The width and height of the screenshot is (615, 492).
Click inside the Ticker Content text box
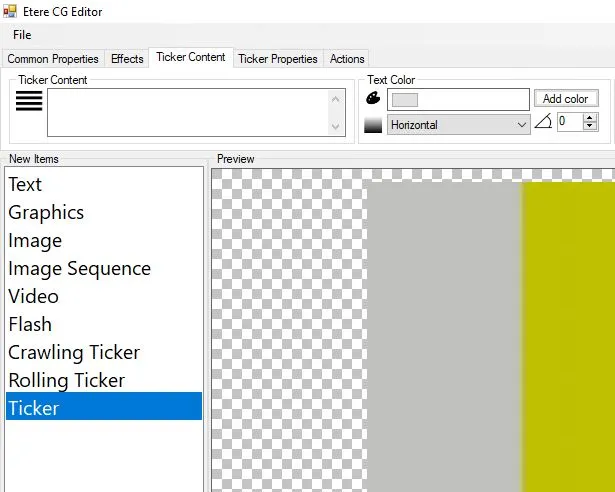point(188,112)
